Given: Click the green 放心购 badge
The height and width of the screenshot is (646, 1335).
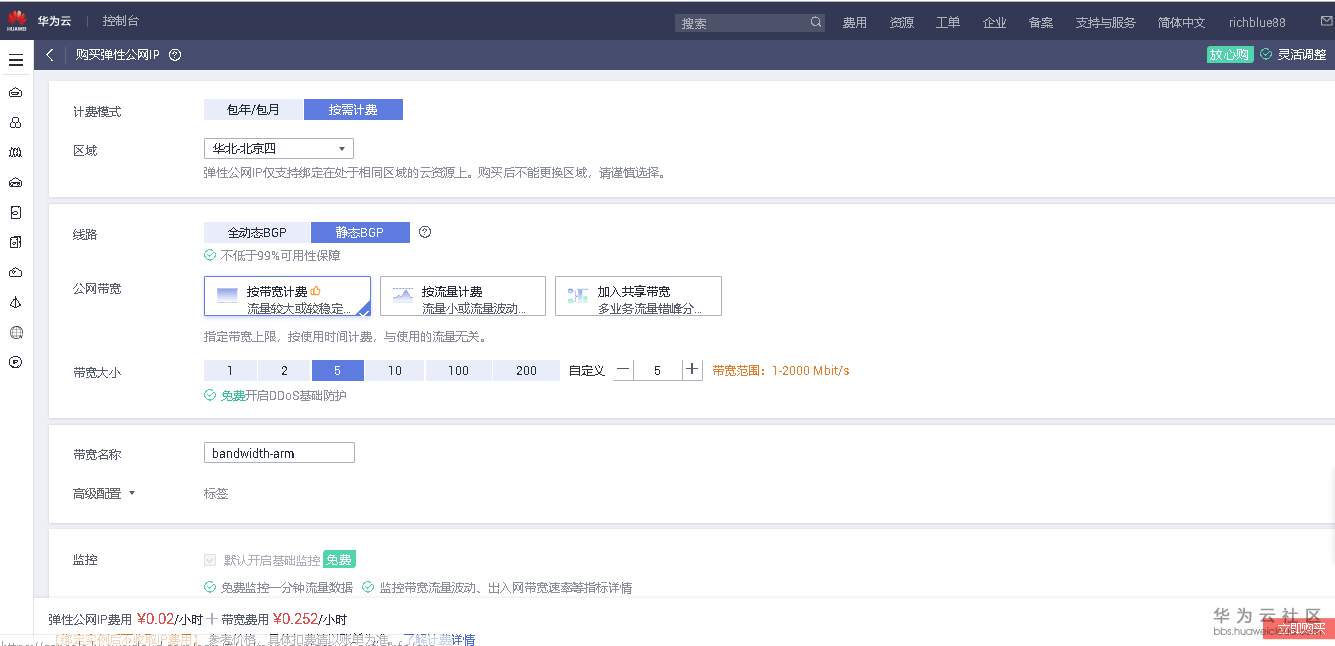Looking at the screenshot, I should click(x=1230, y=55).
